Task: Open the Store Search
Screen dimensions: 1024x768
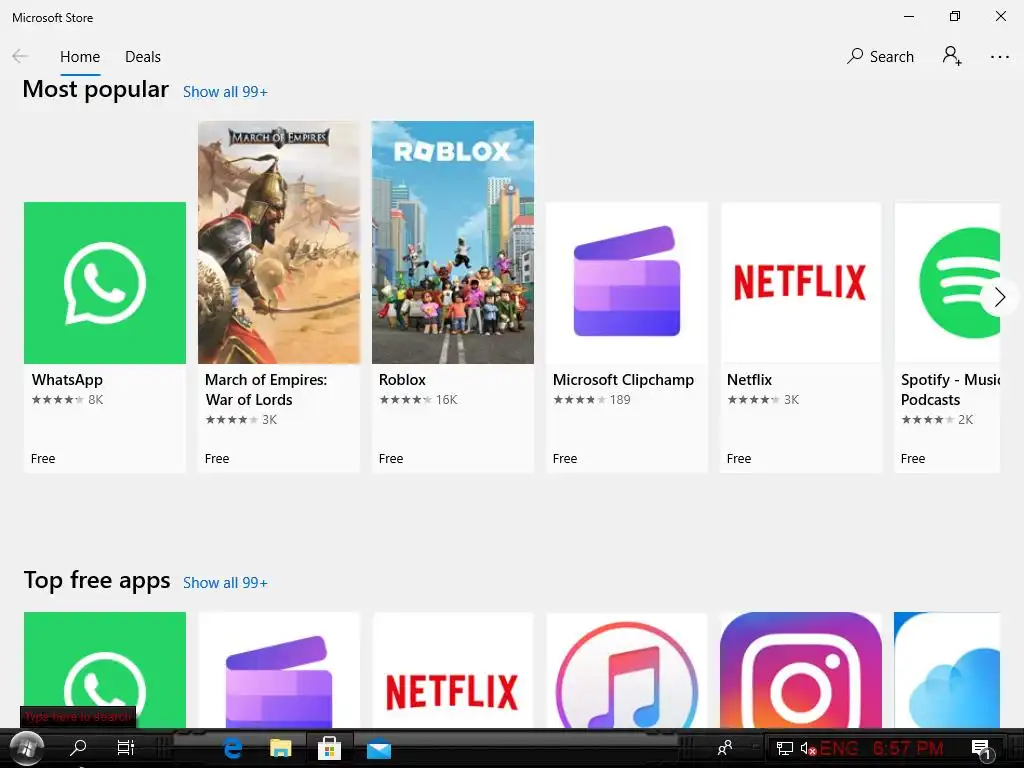Action: pos(880,57)
